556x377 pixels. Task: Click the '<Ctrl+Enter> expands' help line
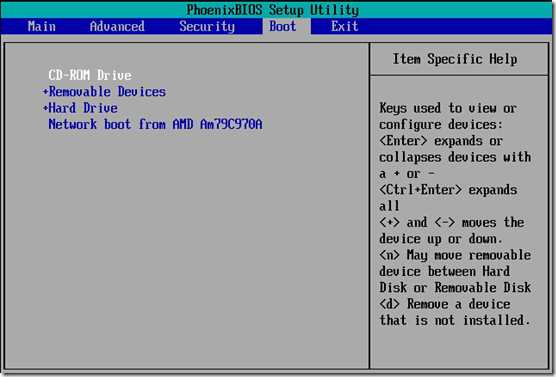[448, 190]
